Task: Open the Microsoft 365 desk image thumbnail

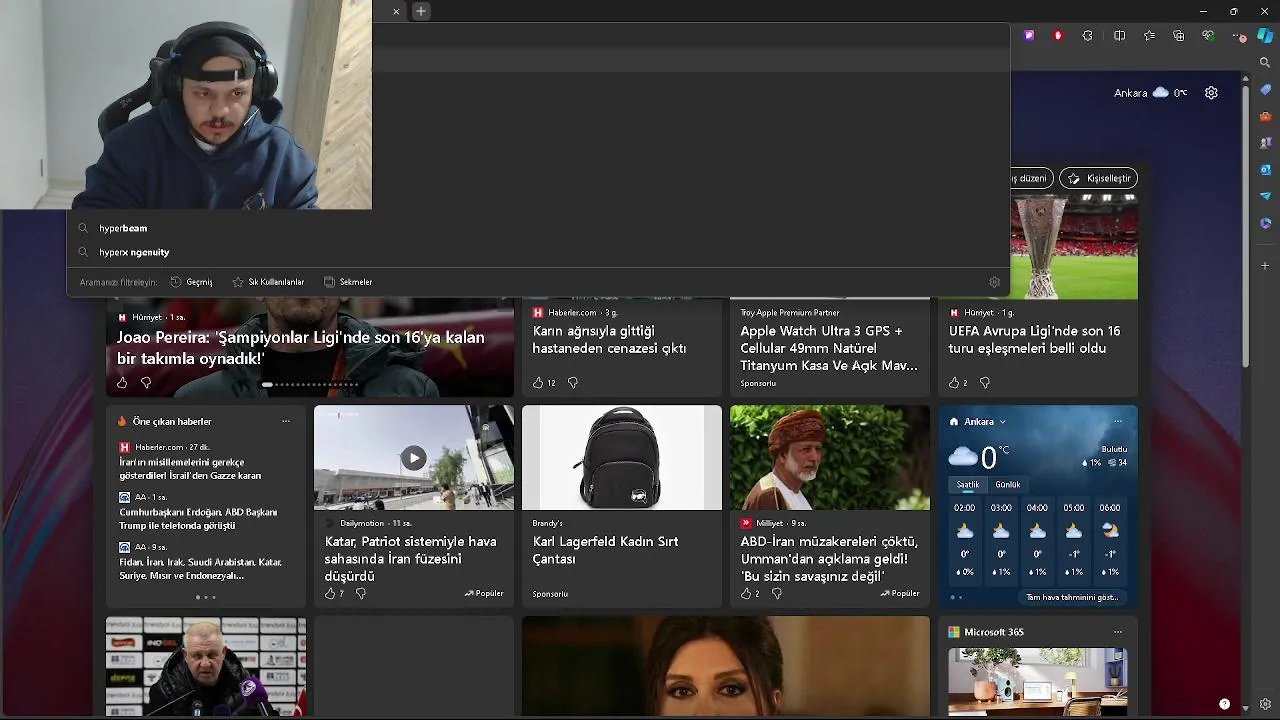Action: click(1037, 680)
